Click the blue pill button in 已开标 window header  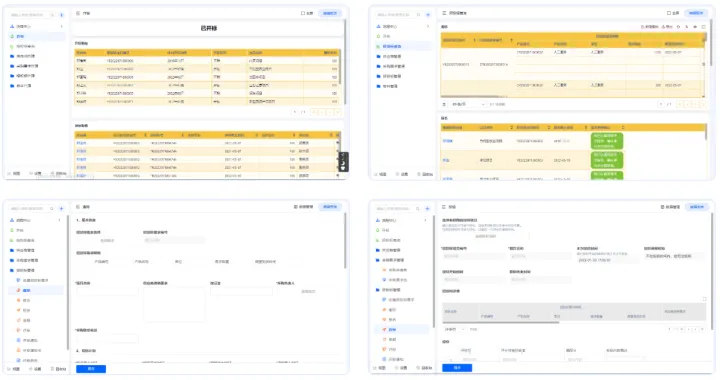pyautogui.click(x=330, y=13)
